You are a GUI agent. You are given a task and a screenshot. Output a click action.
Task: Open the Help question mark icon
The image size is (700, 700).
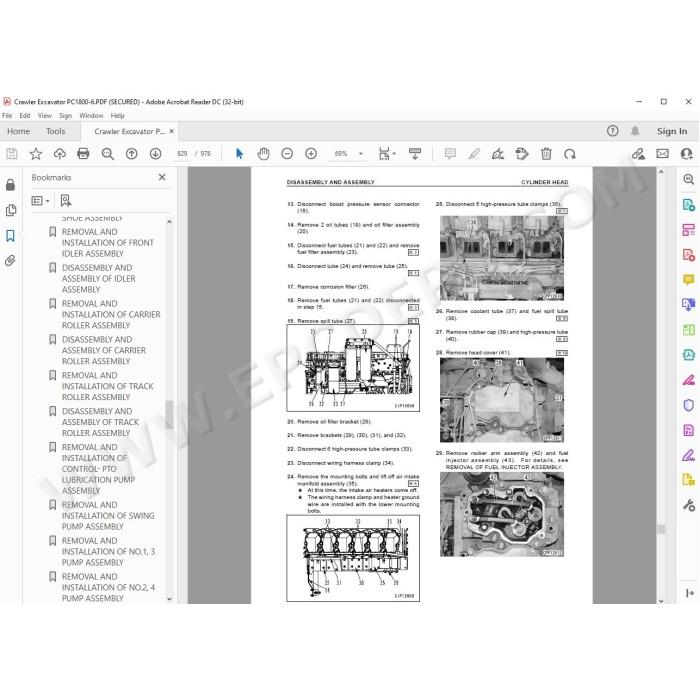point(612,131)
